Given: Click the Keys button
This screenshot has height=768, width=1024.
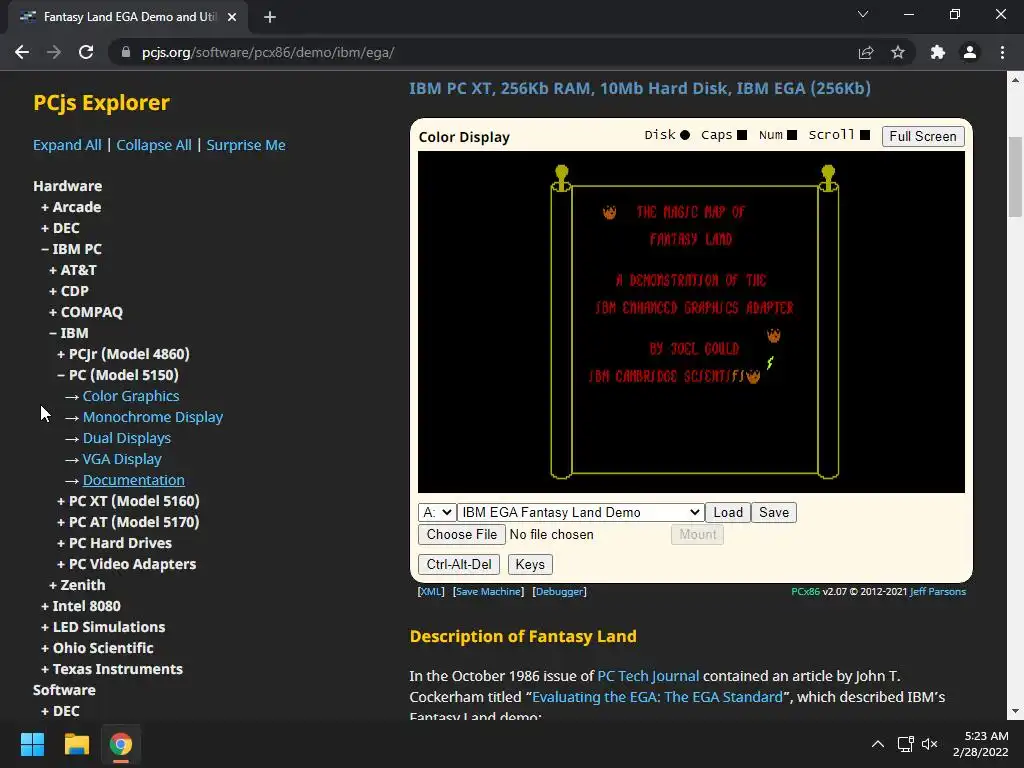Looking at the screenshot, I should [530, 564].
